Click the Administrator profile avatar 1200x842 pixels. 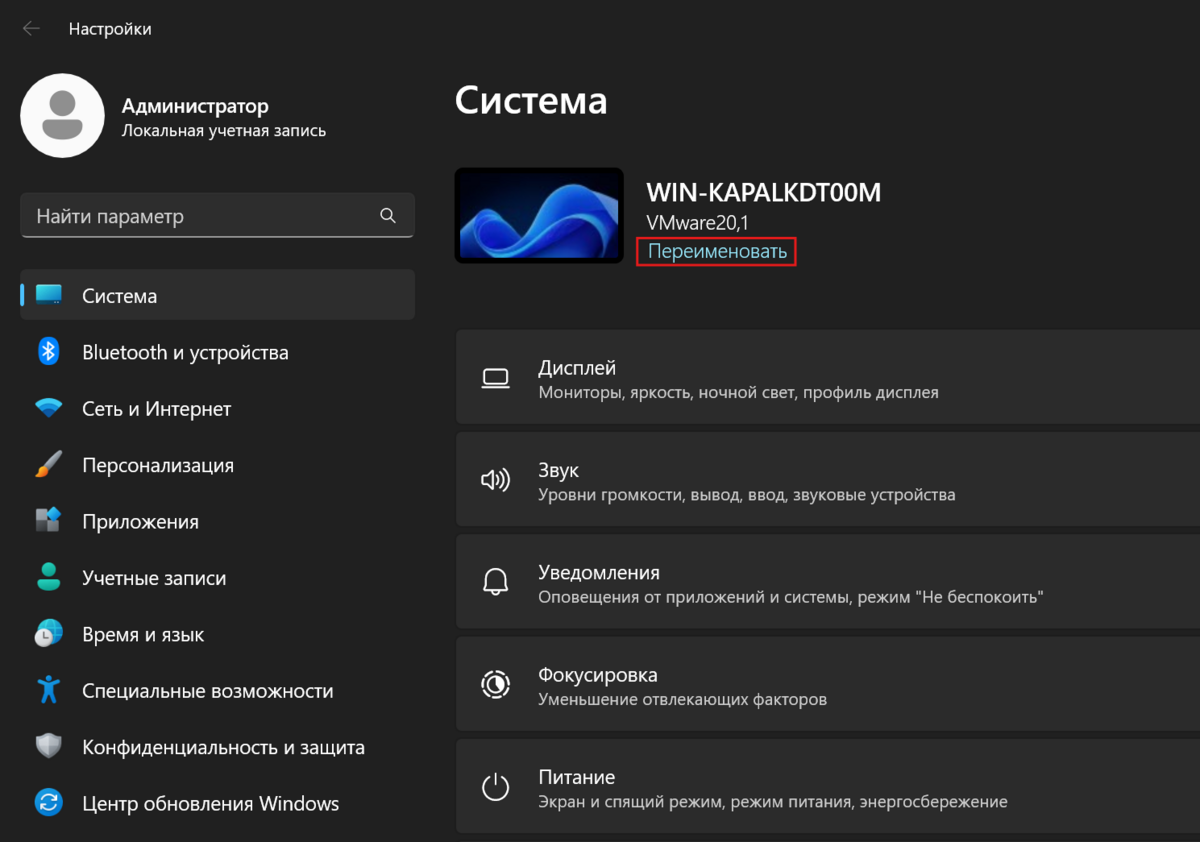pos(62,116)
